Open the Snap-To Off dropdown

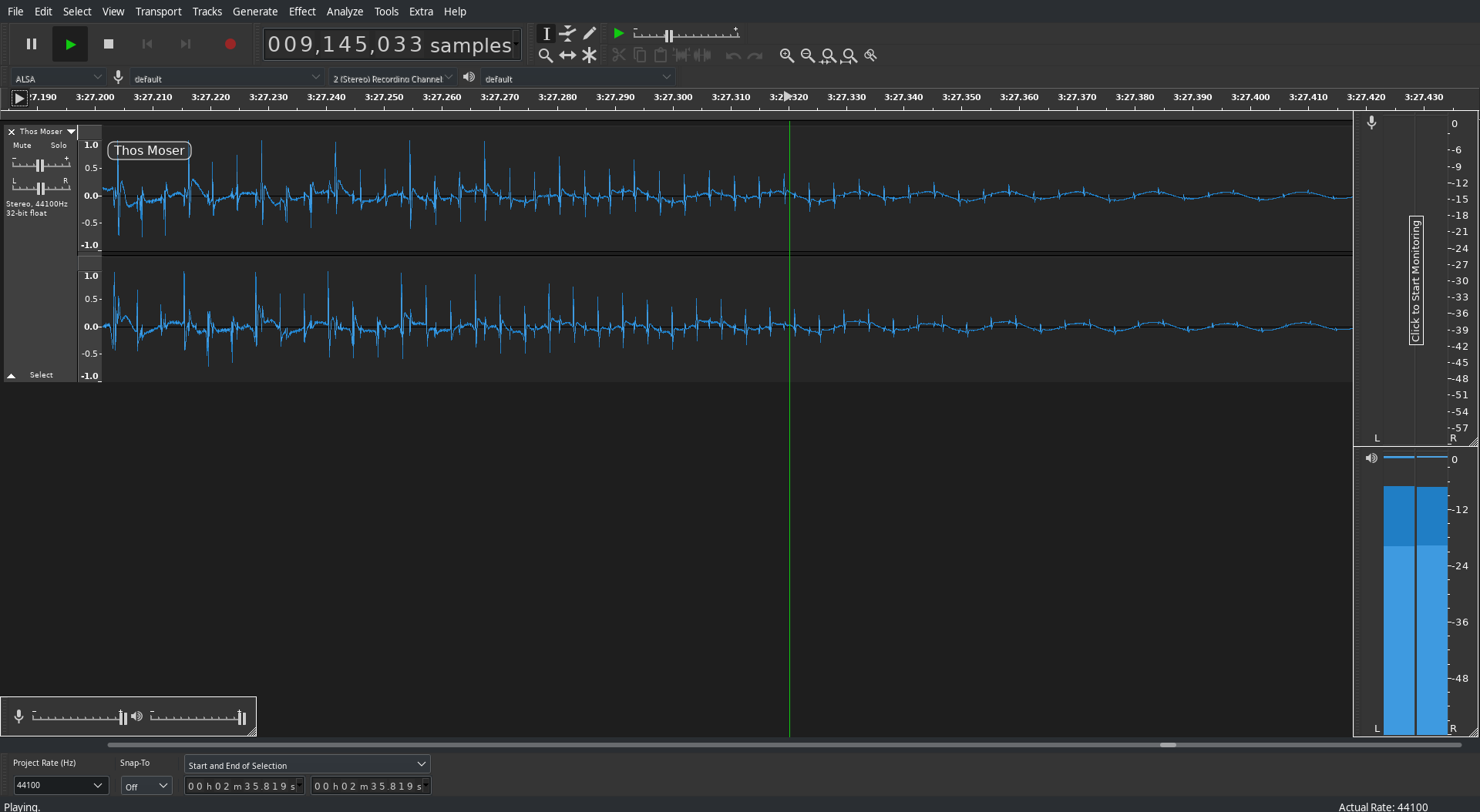coord(146,786)
